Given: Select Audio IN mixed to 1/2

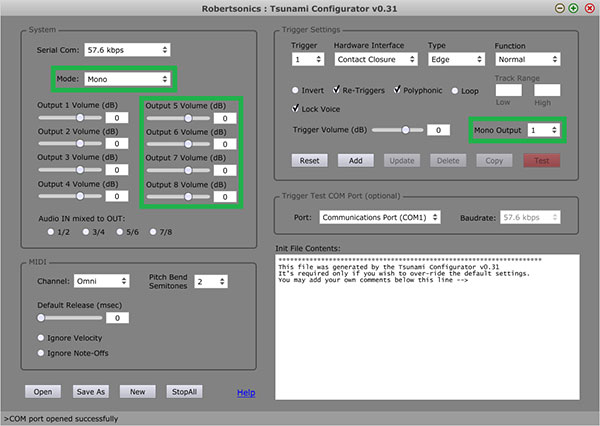Looking at the screenshot, I should [x=51, y=232].
